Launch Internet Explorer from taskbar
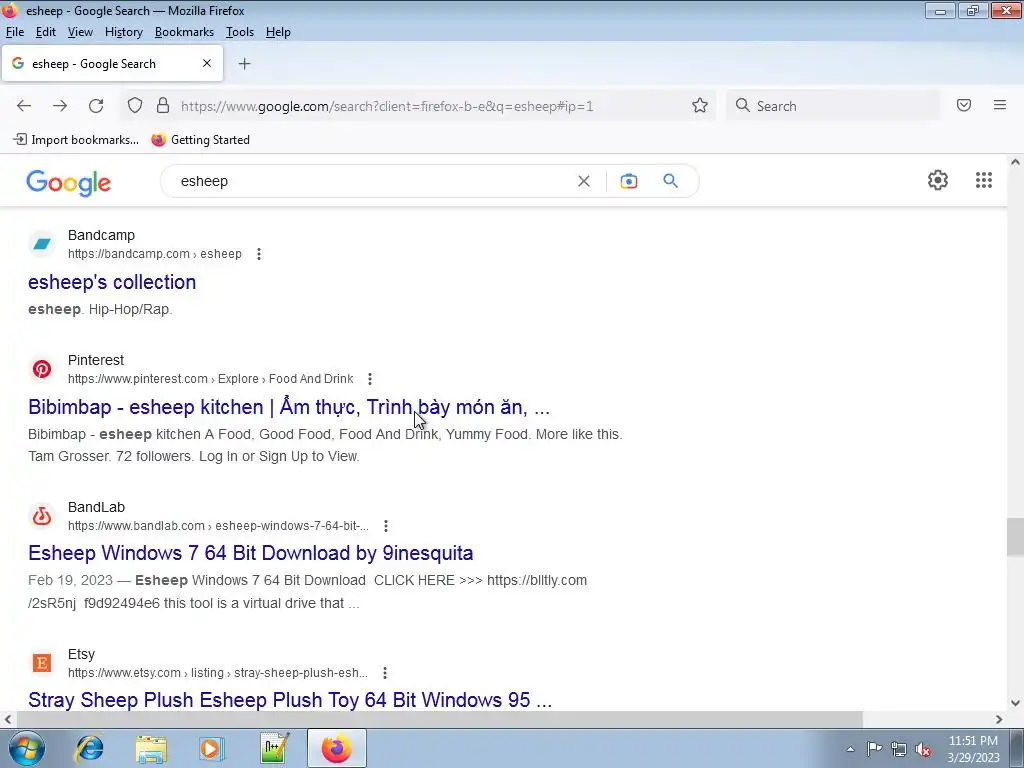This screenshot has width=1024, height=768. click(x=89, y=748)
